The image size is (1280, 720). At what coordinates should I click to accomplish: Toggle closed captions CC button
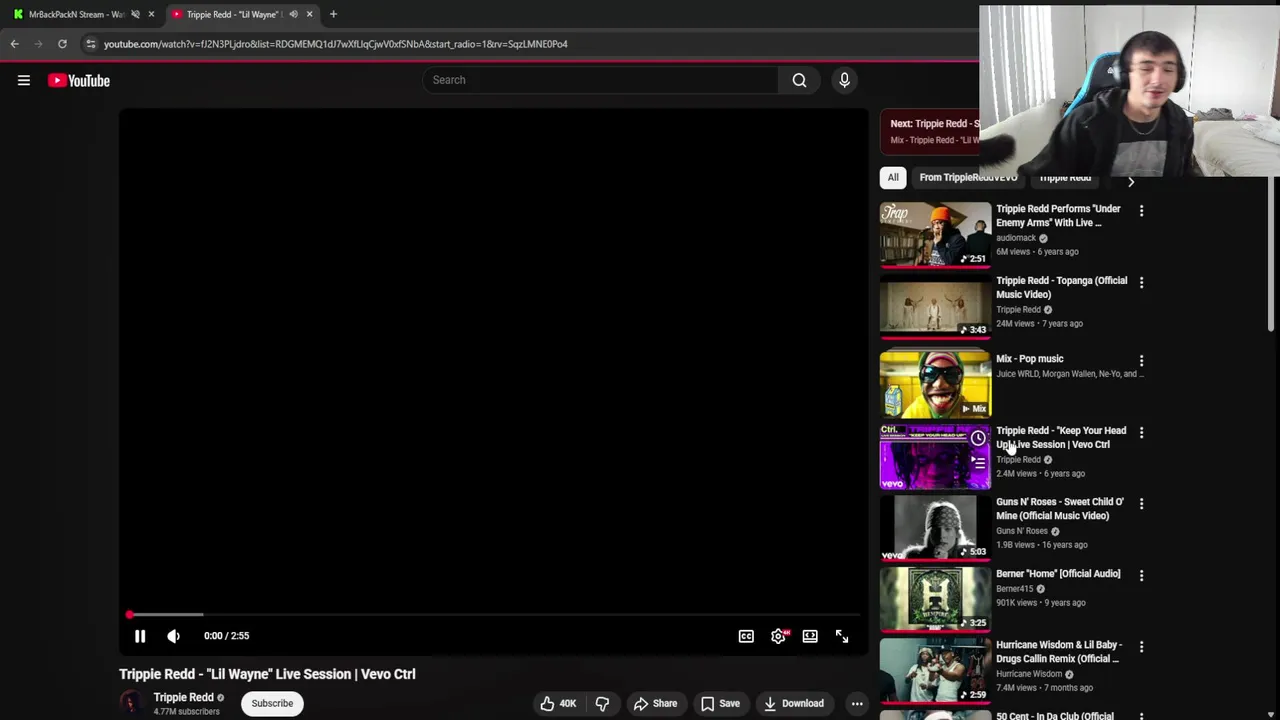click(x=746, y=636)
